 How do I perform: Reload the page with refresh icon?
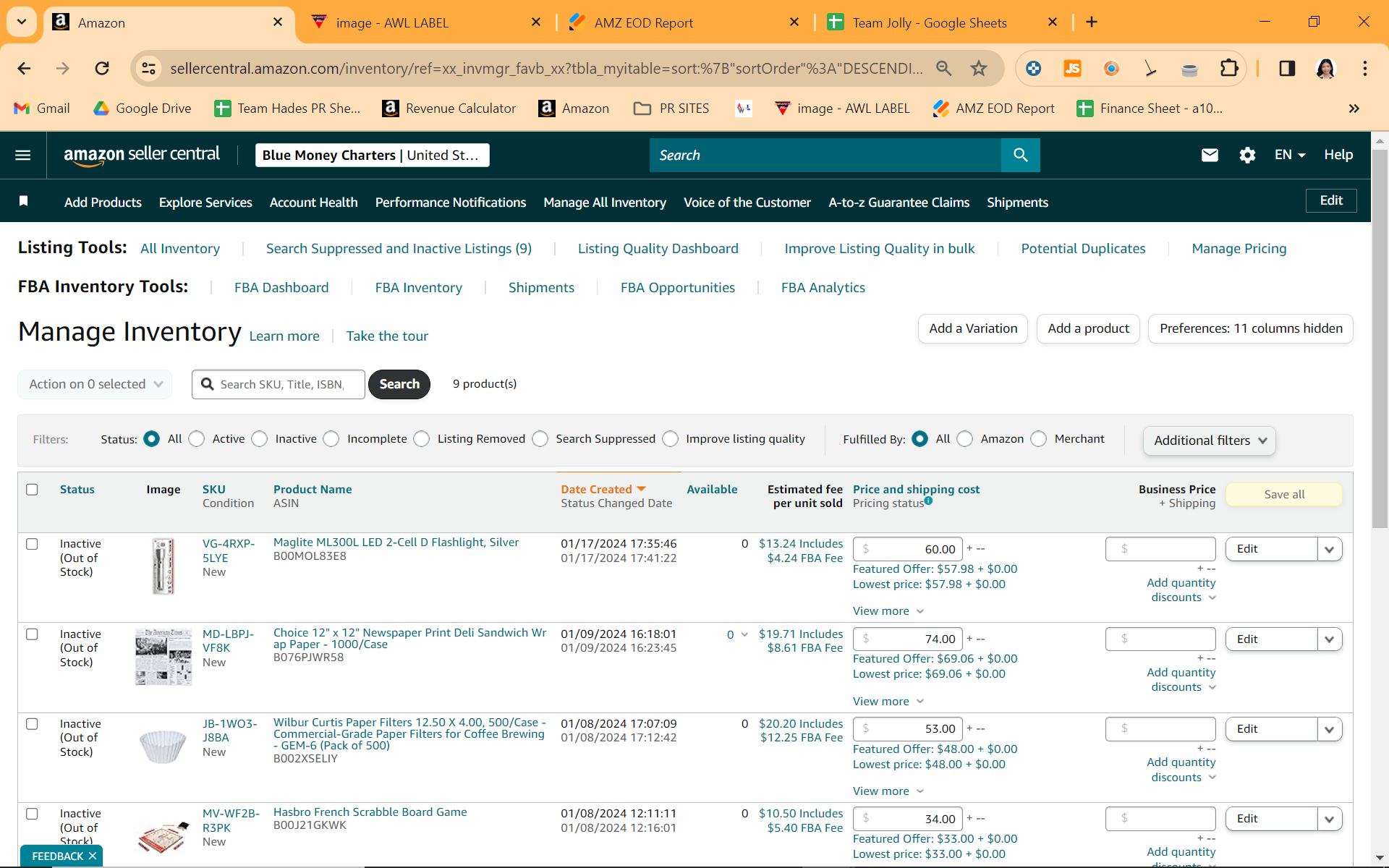click(x=102, y=68)
